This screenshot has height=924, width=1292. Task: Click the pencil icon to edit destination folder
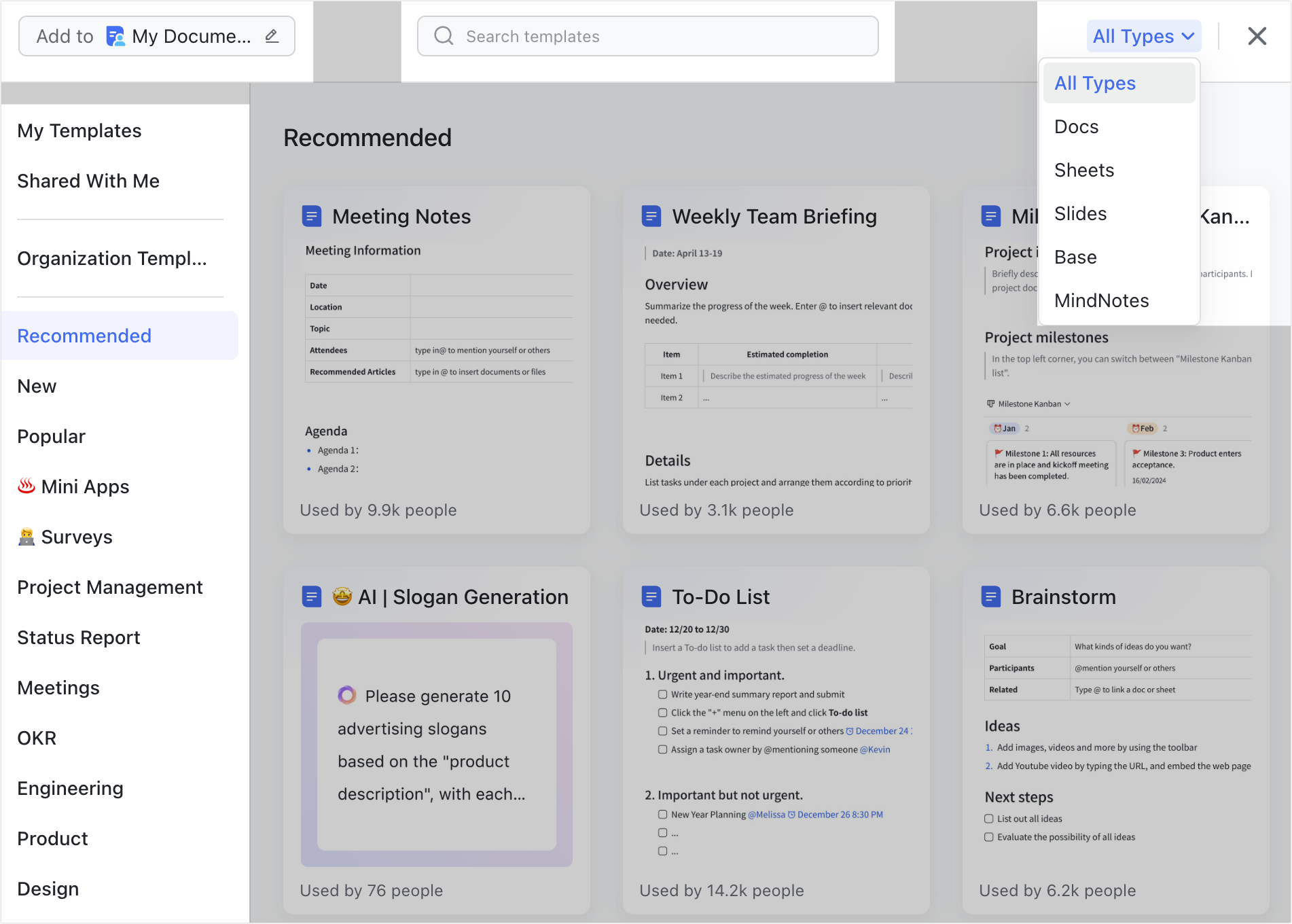click(272, 35)
